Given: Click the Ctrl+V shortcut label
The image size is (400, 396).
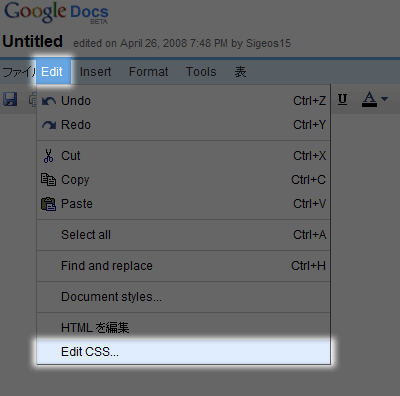Looking at the screenshot, I should (x=309, y=204).
